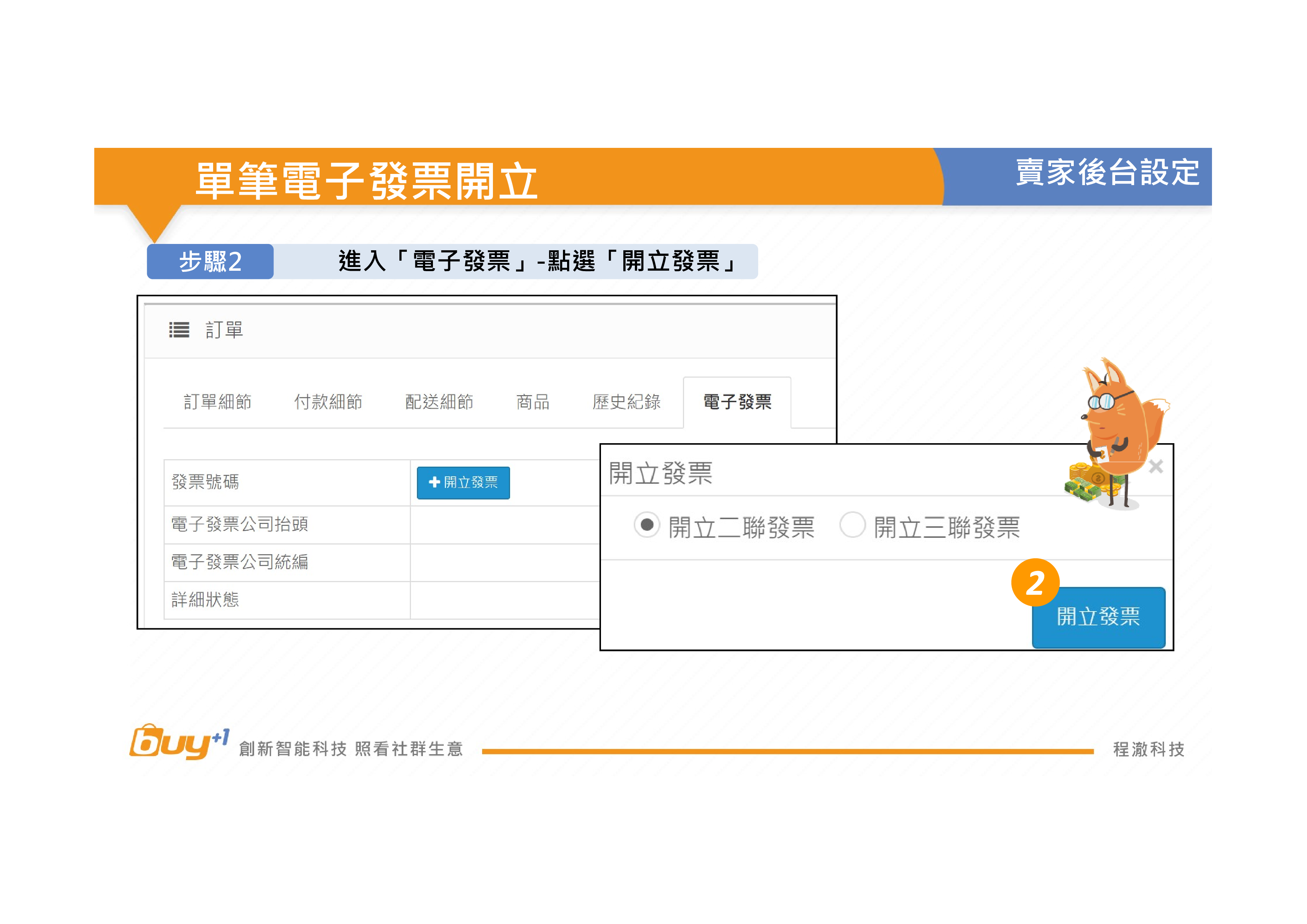Click the orange number 2 step badge

(1035, 582)
